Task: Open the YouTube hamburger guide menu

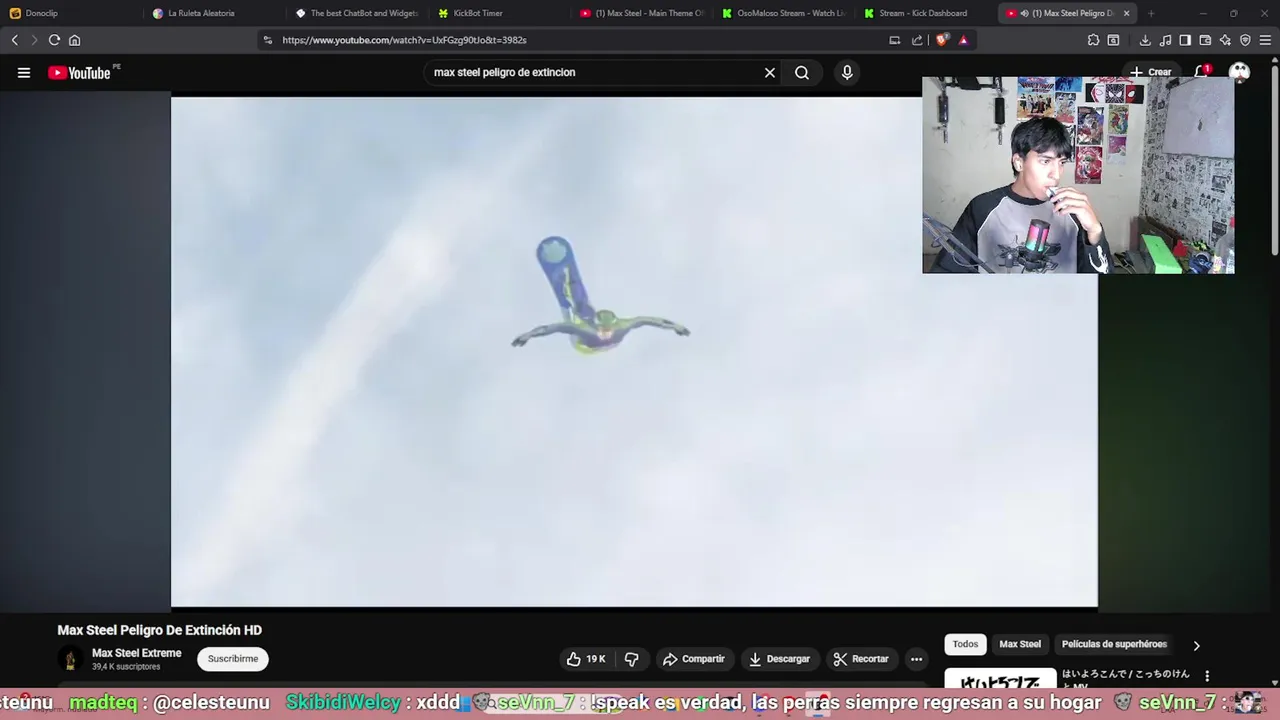Action: (x=24, y=72)
